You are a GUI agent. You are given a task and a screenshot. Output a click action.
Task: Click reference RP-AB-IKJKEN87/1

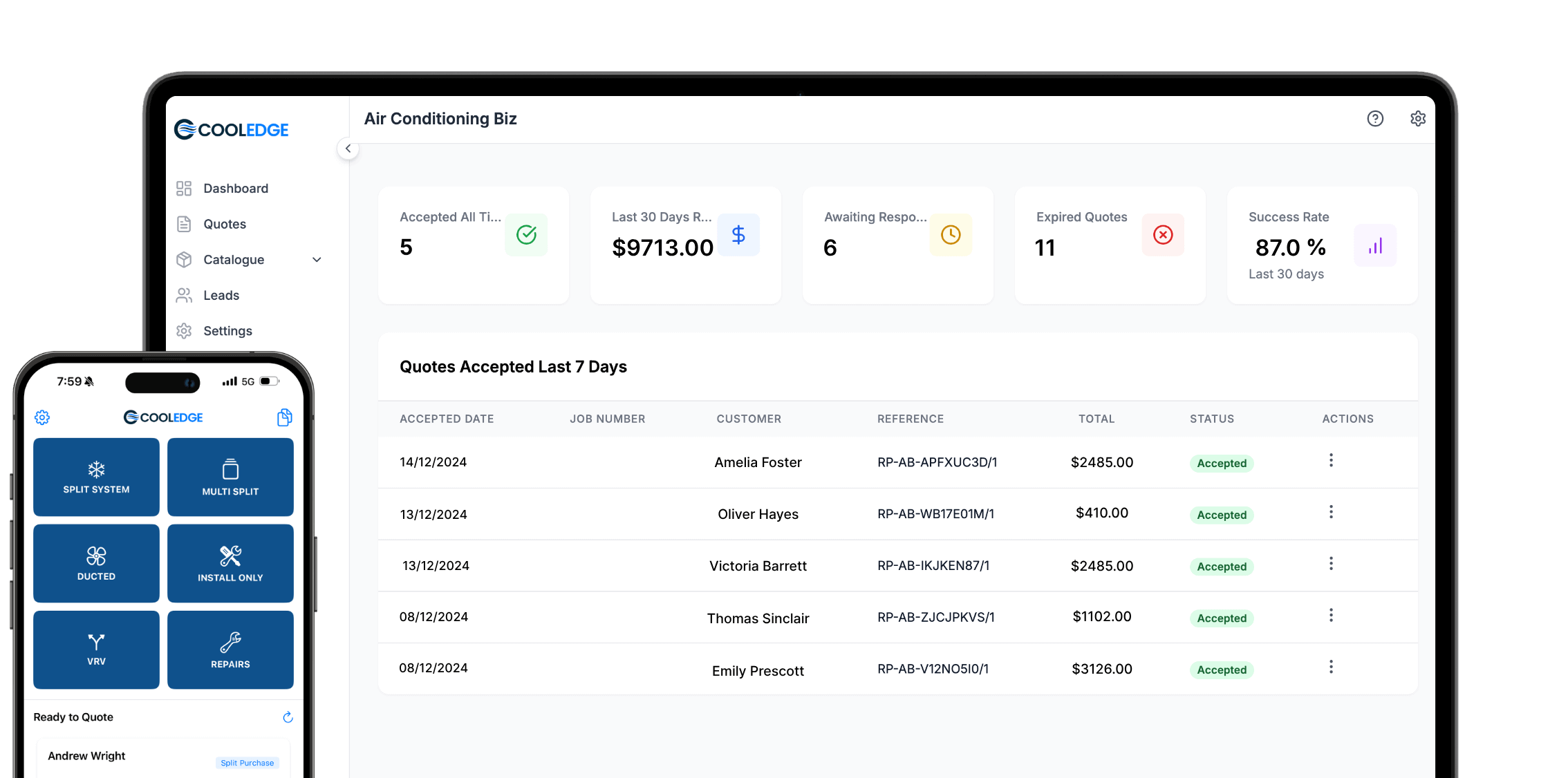pos(933,566)
